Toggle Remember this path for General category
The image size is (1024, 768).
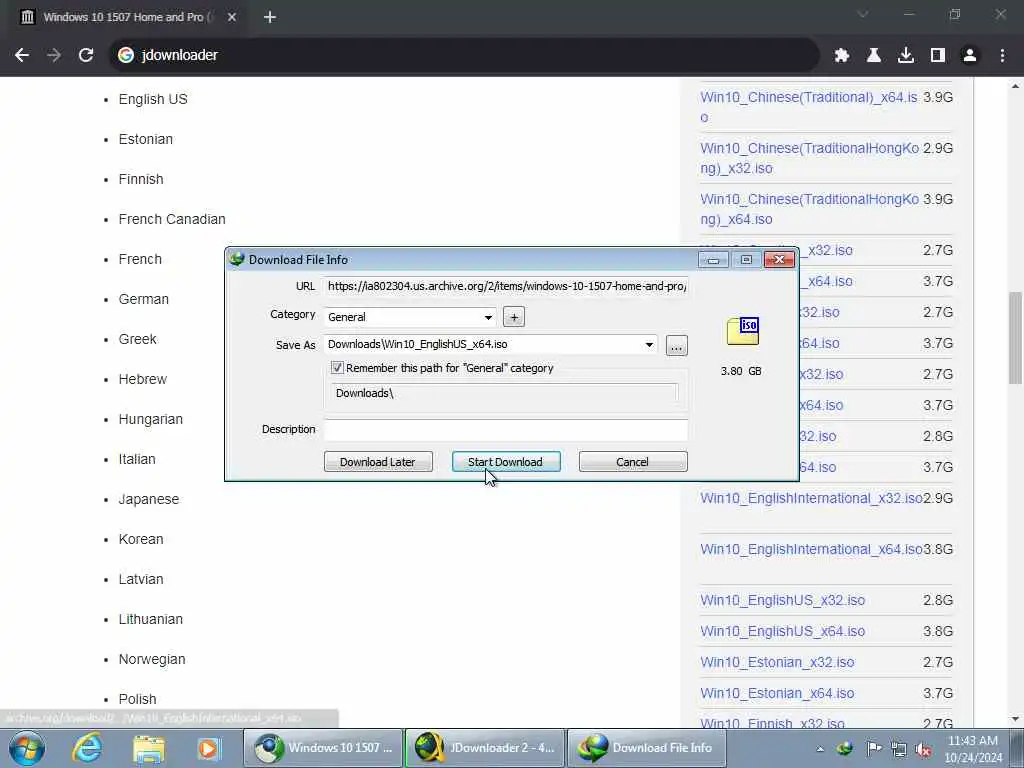click(x=337, y=368)
